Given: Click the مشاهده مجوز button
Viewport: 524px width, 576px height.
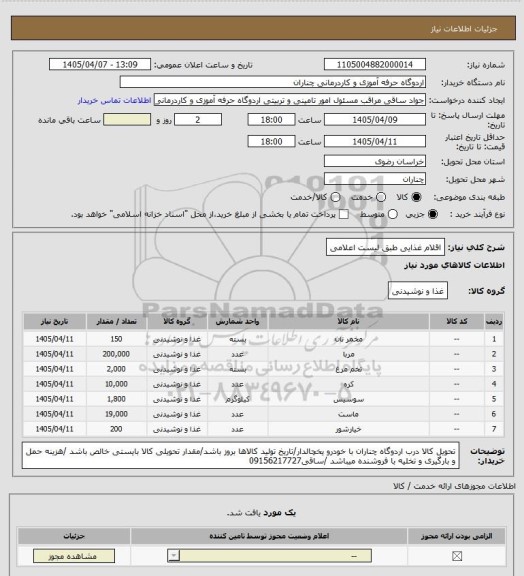Looking at the screenshot, I should tap(74, 556).
